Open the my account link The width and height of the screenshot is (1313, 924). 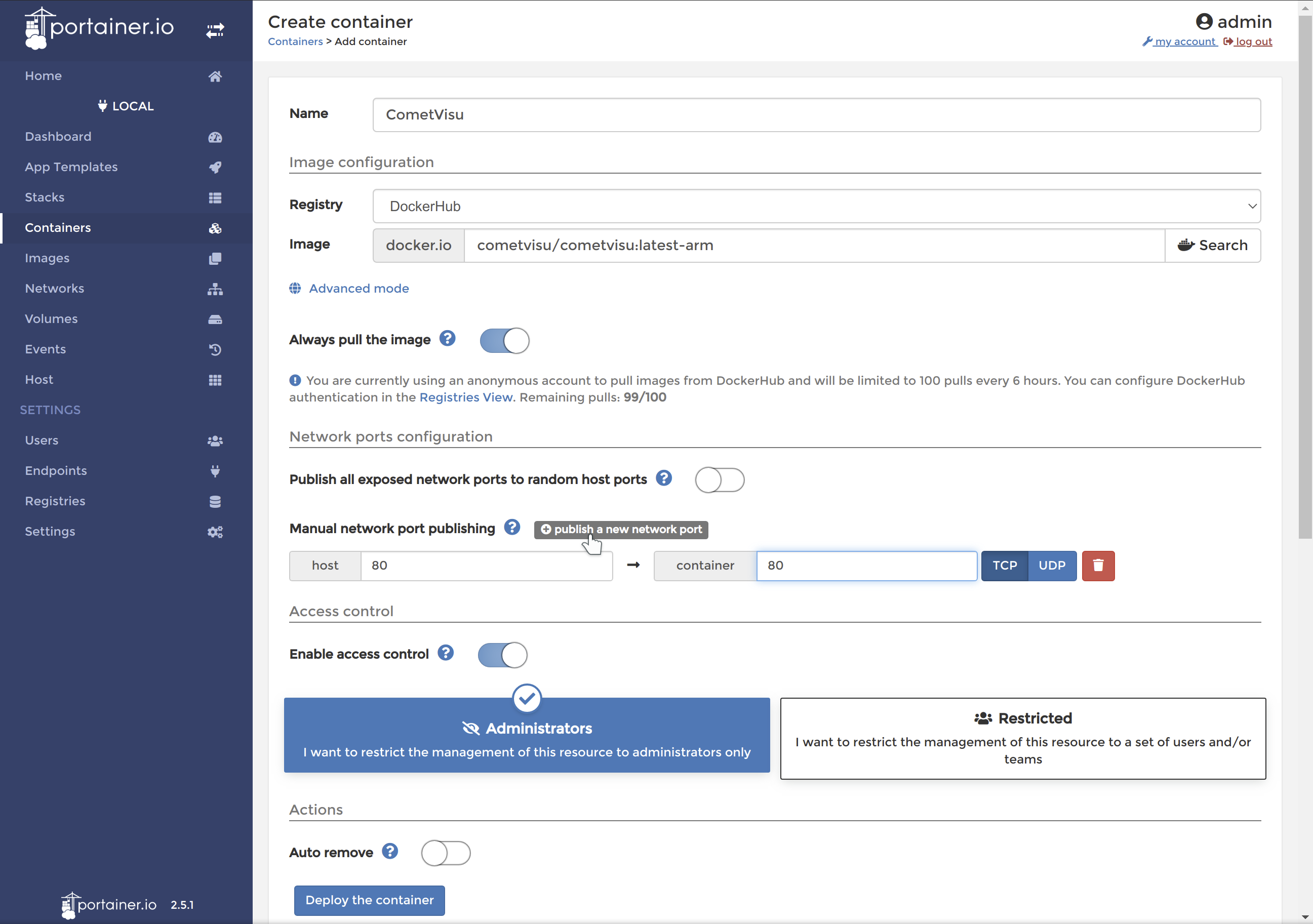[x=1179, y=41]
